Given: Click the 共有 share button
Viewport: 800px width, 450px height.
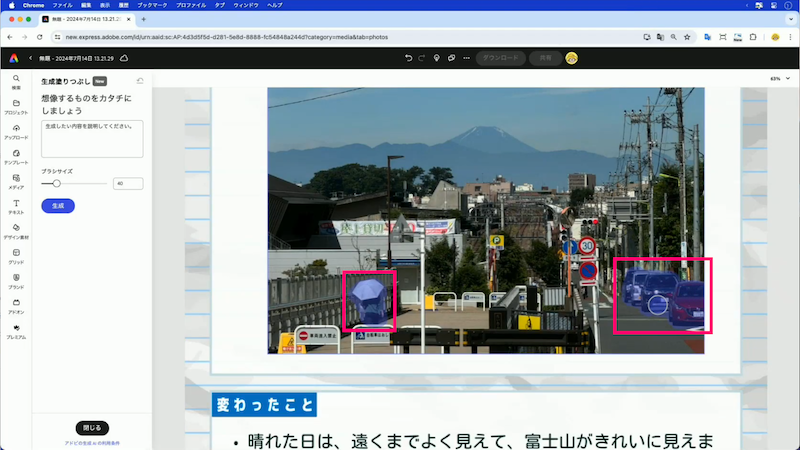Looking at the screenshot, I should pos(545,58).
